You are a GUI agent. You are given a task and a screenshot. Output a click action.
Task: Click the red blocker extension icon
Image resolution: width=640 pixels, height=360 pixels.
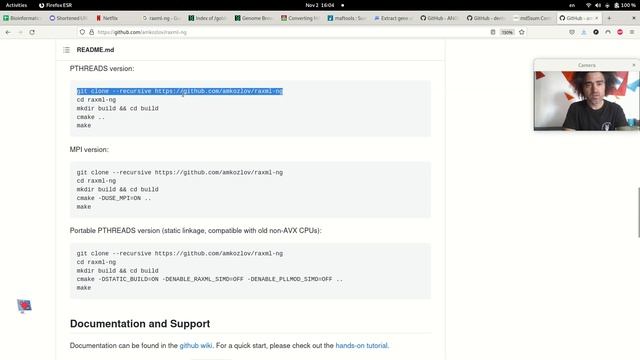pos(620,32)
